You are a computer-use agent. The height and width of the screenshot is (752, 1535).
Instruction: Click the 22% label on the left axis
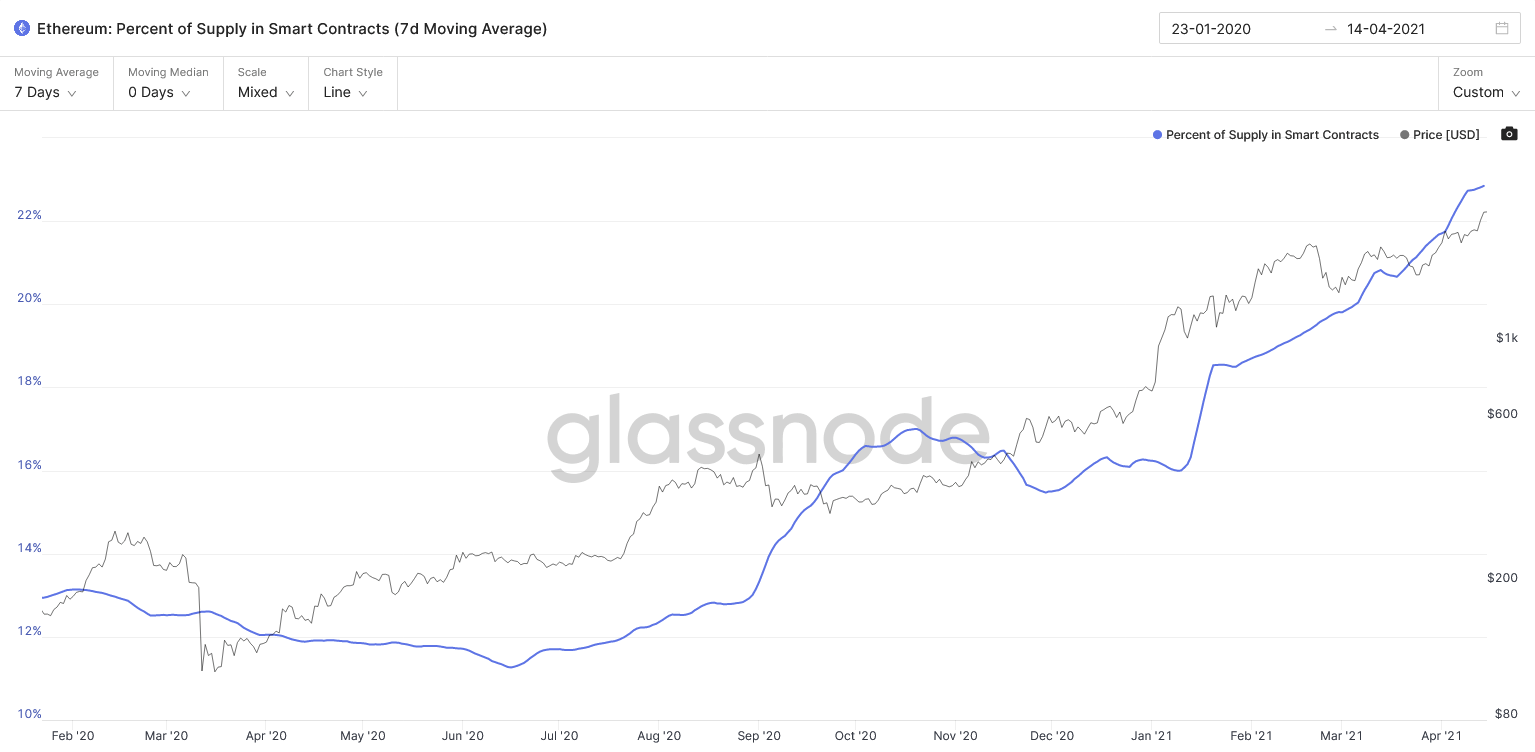coord(29,215)
